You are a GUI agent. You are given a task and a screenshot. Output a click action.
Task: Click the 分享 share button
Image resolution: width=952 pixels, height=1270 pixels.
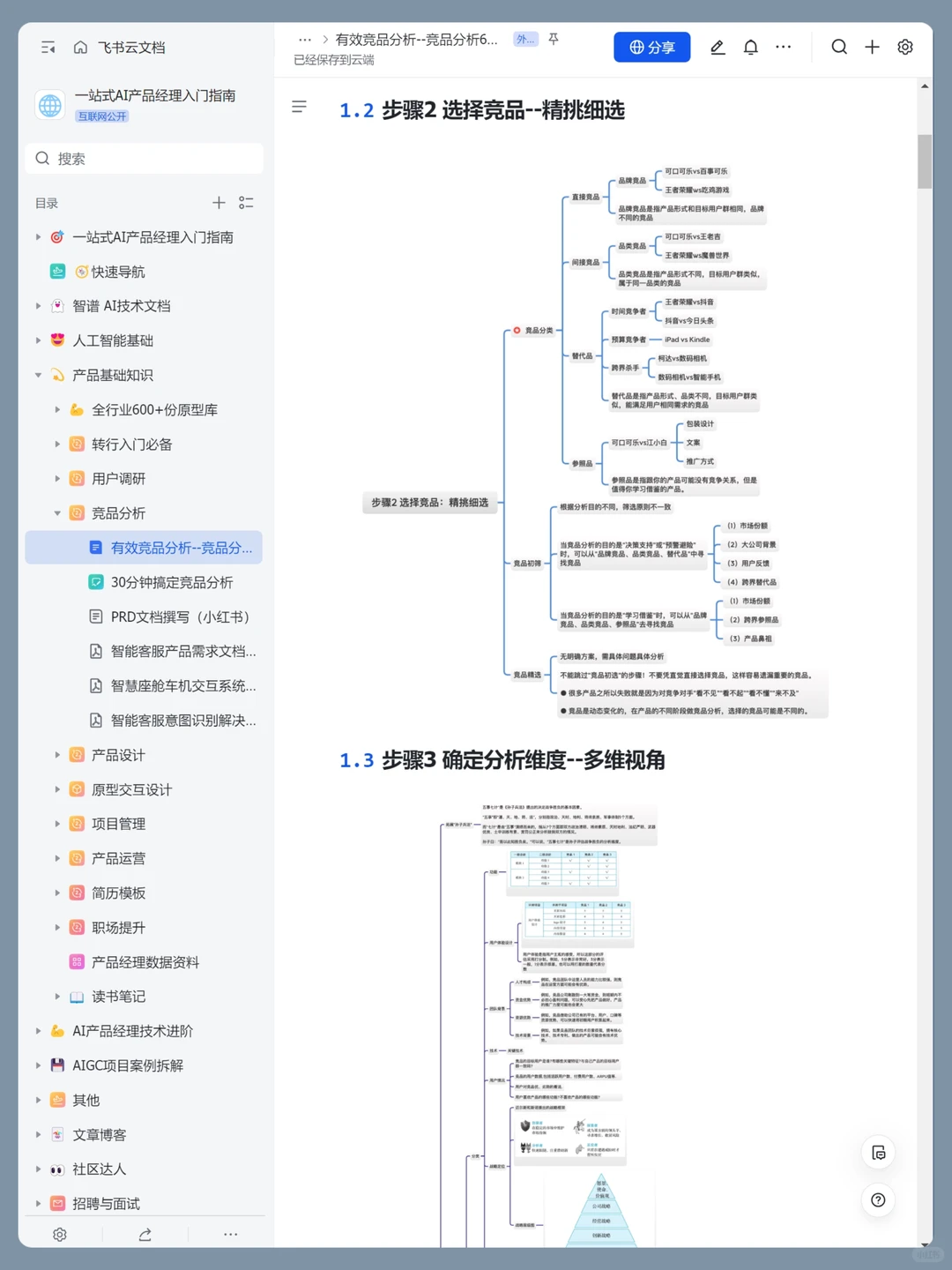(652, 47)
